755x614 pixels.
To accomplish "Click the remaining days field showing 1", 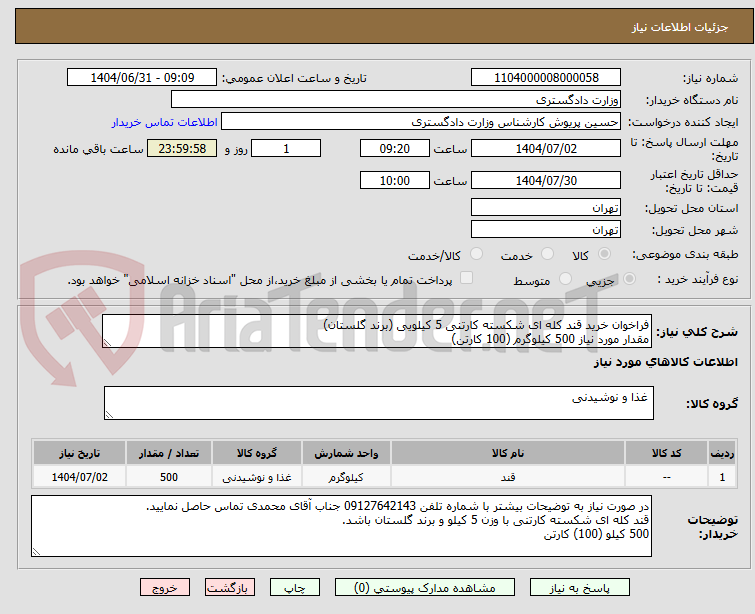I will pos(286,148).
